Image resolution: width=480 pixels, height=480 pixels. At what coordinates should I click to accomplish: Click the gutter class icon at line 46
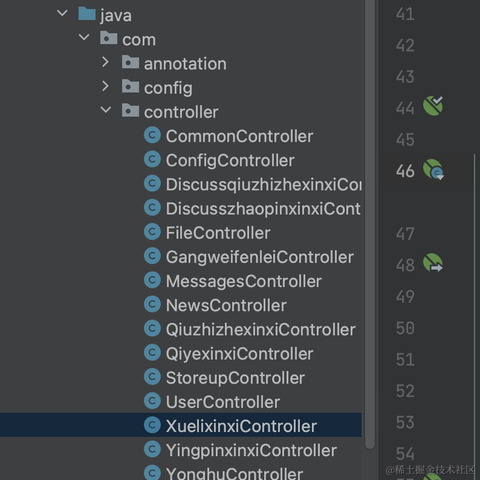[x=433, y=169]
